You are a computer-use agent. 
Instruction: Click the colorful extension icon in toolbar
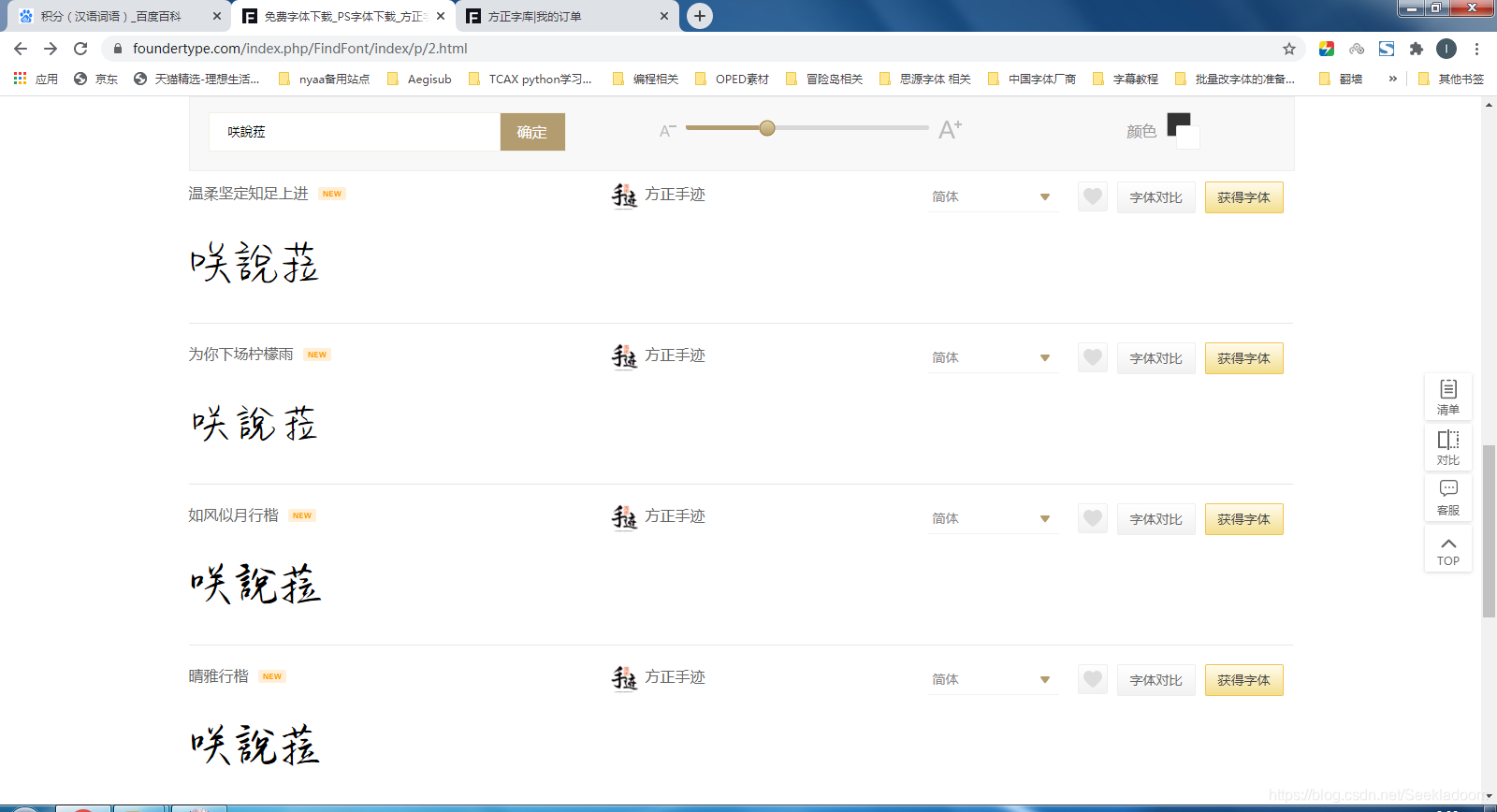click(1327, 49)
